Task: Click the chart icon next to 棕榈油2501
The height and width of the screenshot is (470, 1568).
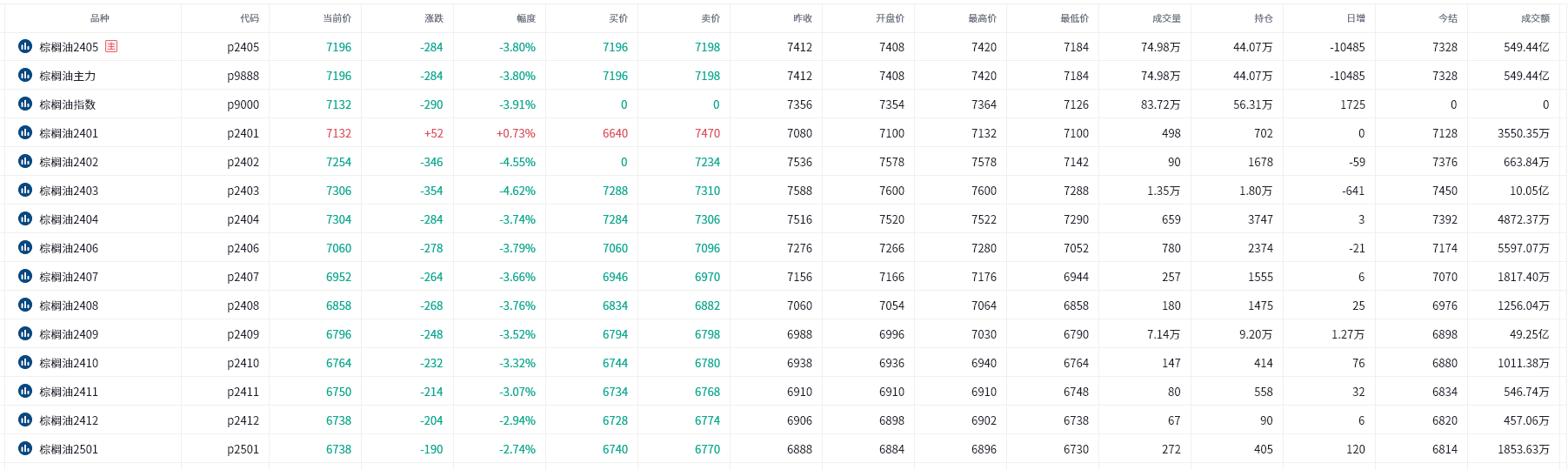Action: pos(25,448)
